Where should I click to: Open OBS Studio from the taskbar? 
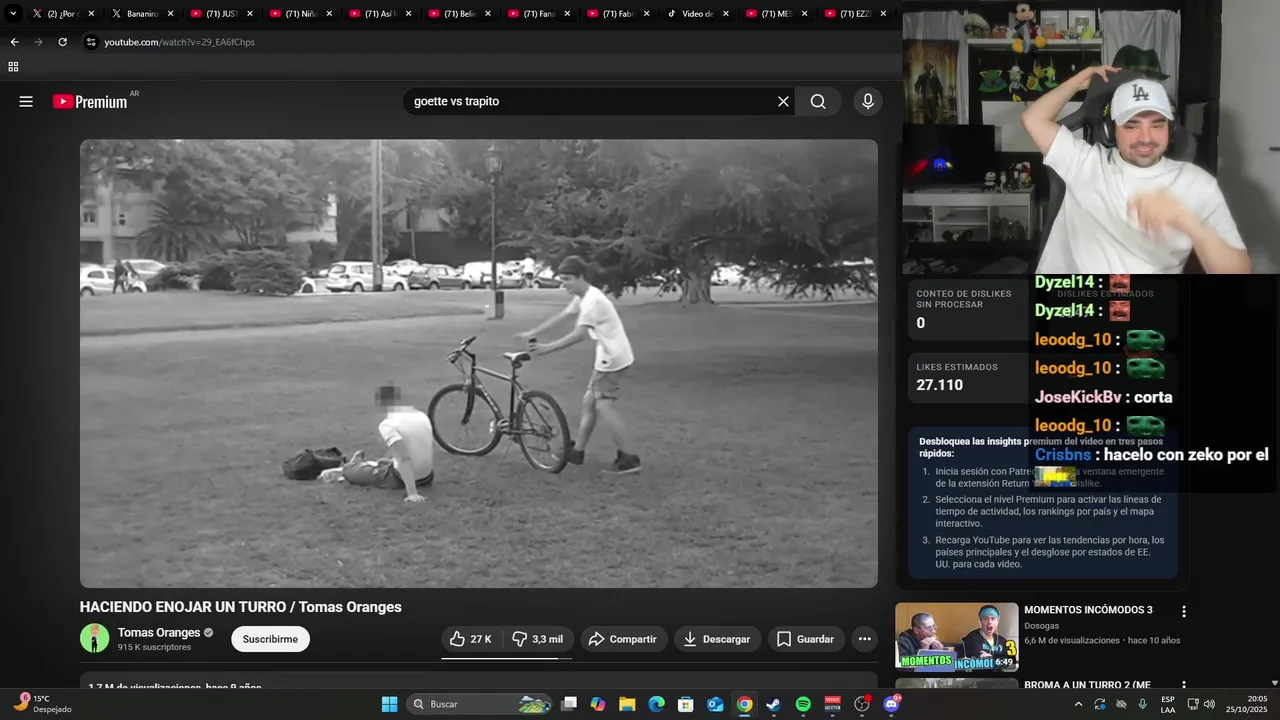point(862,704)
